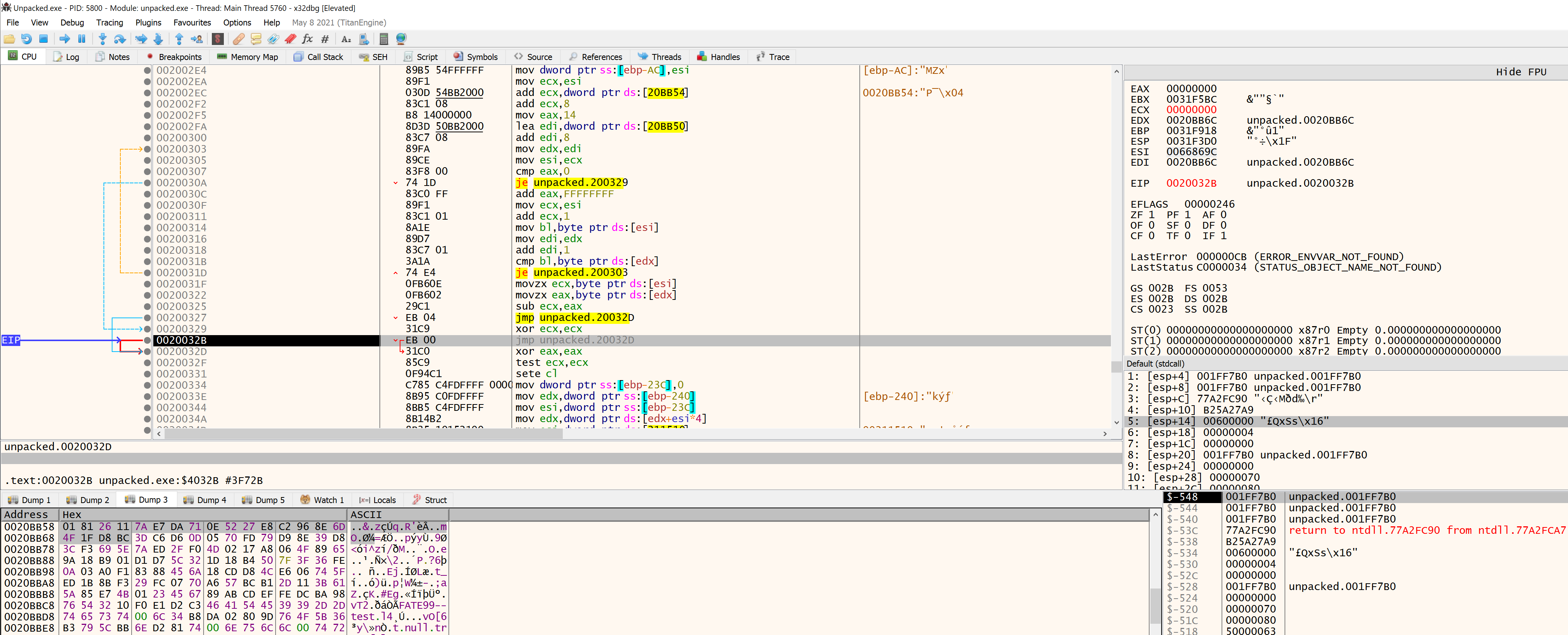The image size is (1568, 635).
Task: Switch to the Locals tab
Action: pos(378,500)
